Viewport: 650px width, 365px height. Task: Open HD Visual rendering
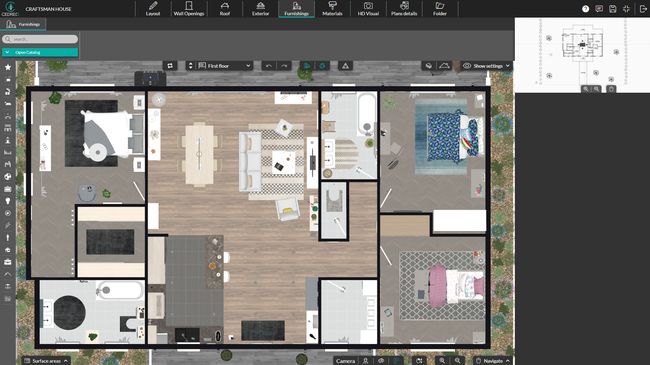(368, 9)
